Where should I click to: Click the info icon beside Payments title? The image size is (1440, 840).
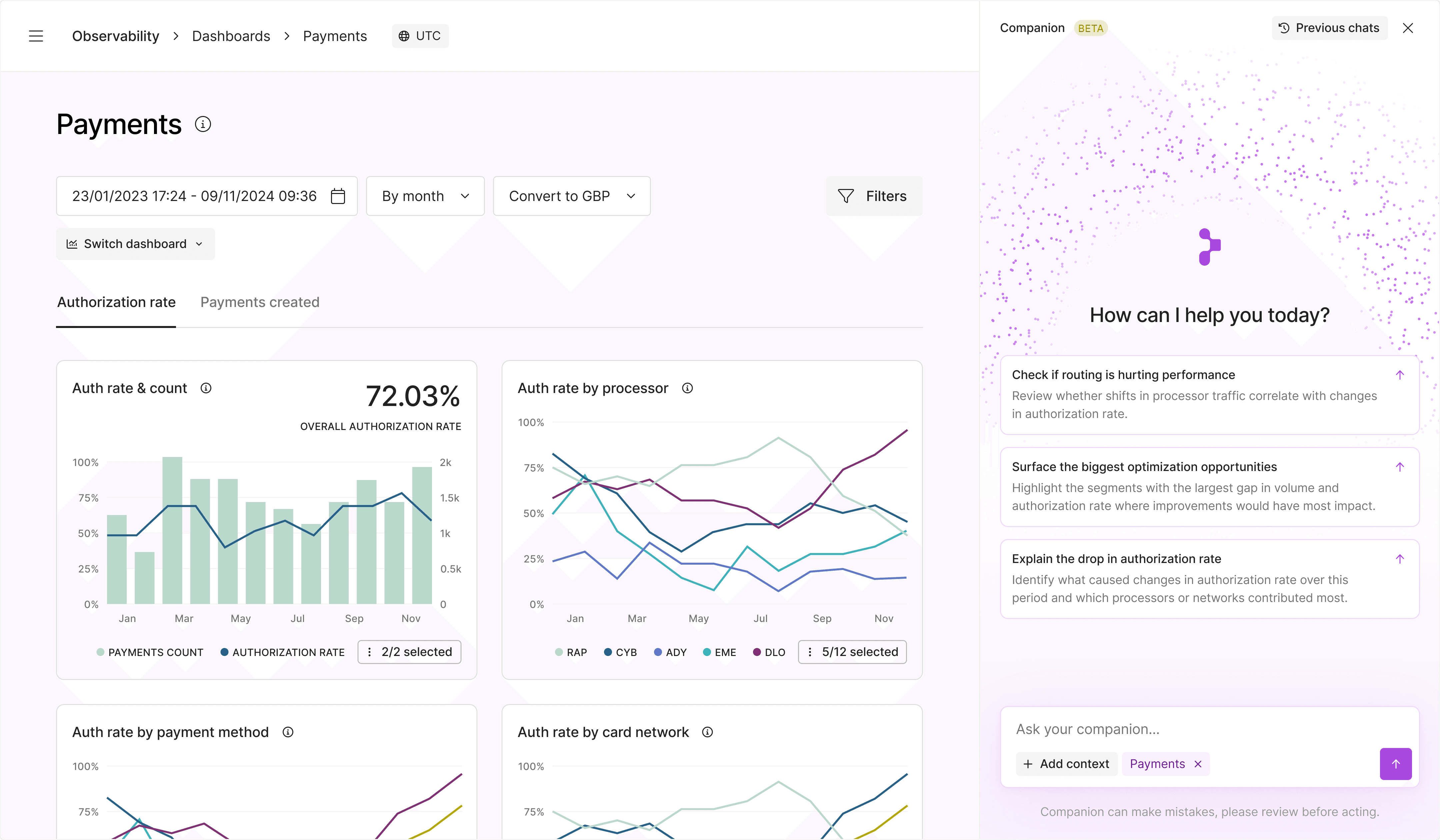pyautogui.click(x=203, y=124)
